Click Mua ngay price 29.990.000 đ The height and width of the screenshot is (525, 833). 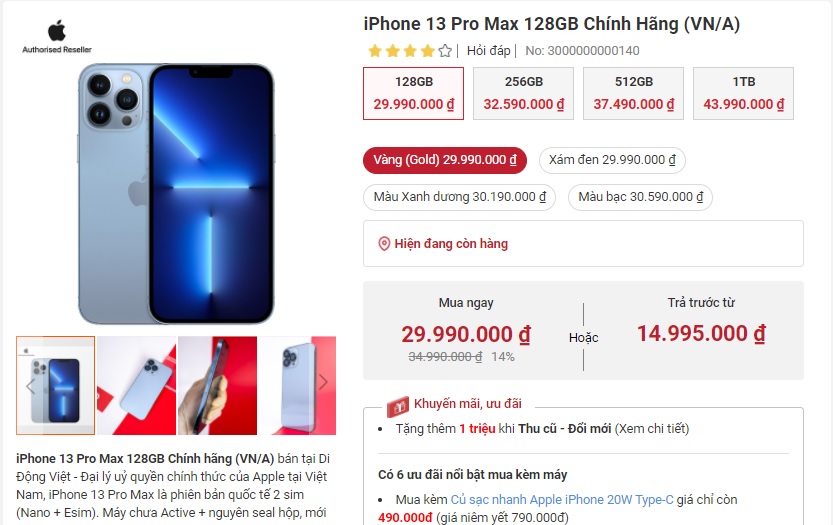click(x=466, y=334)
